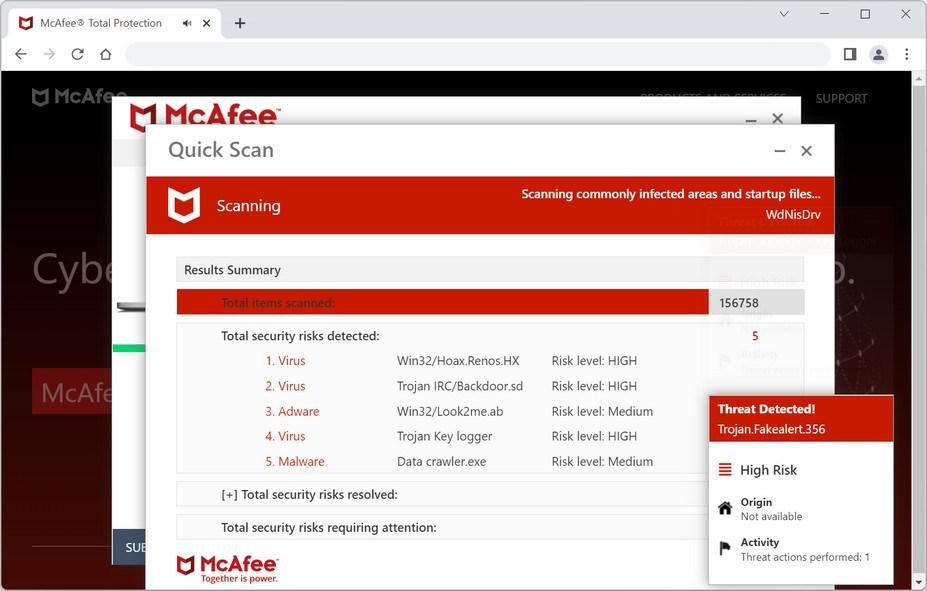The height and width of the screenshot is (591, 927).
Task: Select the '1. Virus' entry
Action: coord(286,361)
